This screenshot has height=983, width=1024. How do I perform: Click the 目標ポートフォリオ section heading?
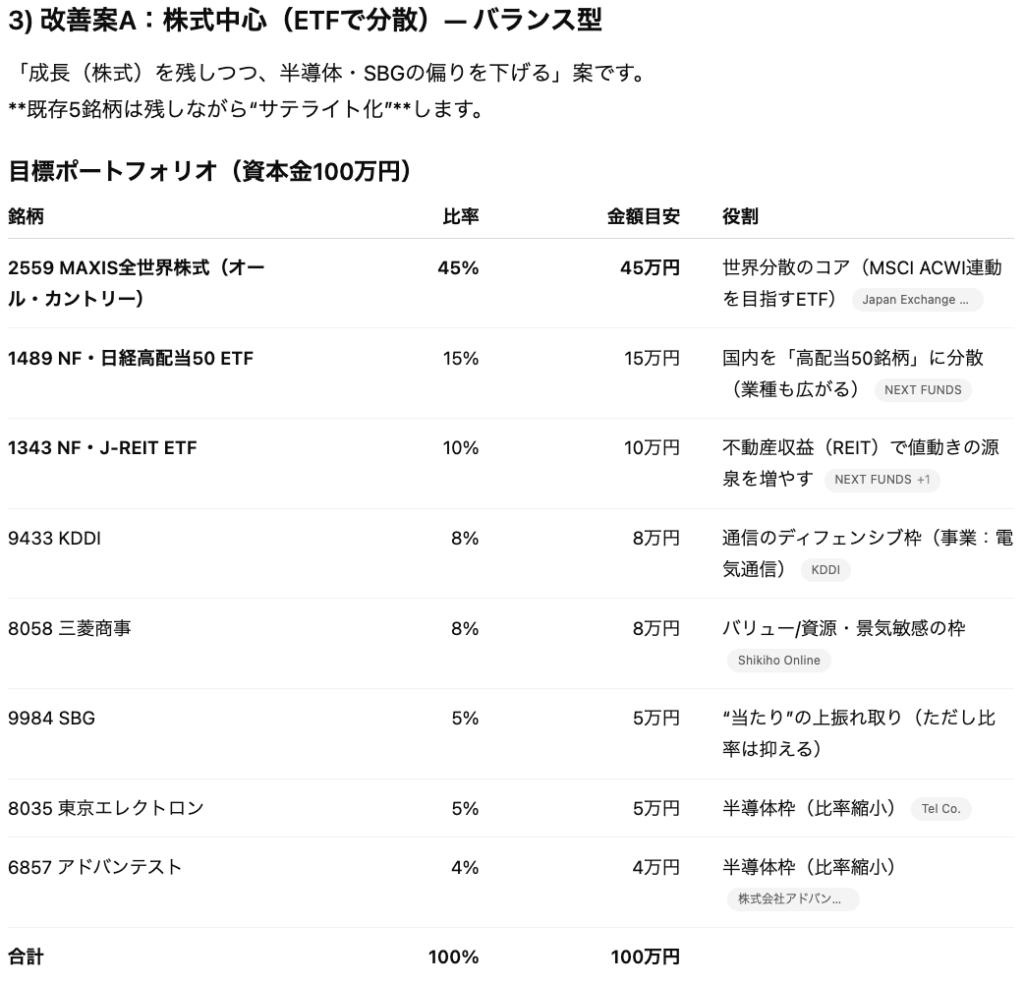(x=210, y=171)
